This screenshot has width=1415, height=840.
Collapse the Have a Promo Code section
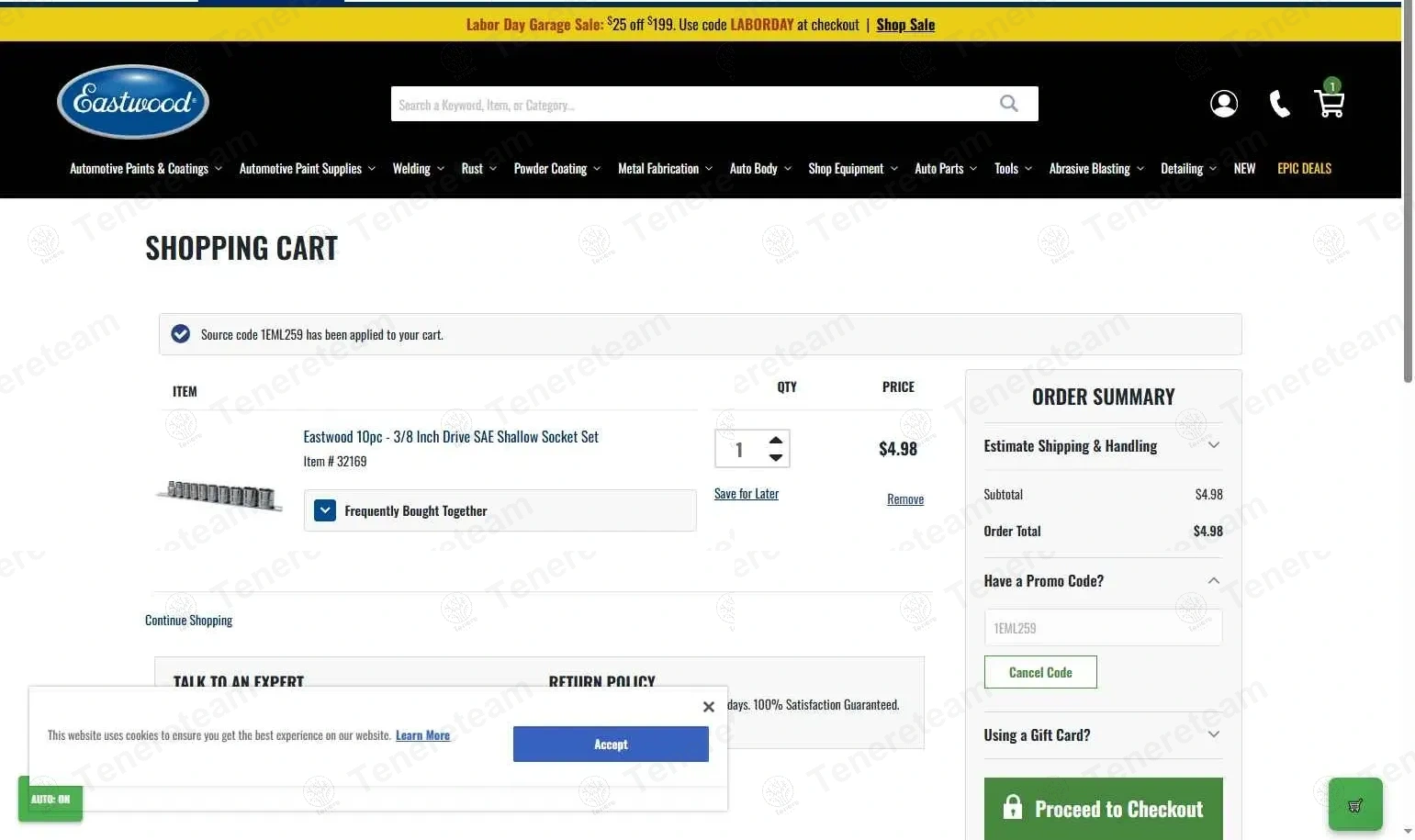1213,580
